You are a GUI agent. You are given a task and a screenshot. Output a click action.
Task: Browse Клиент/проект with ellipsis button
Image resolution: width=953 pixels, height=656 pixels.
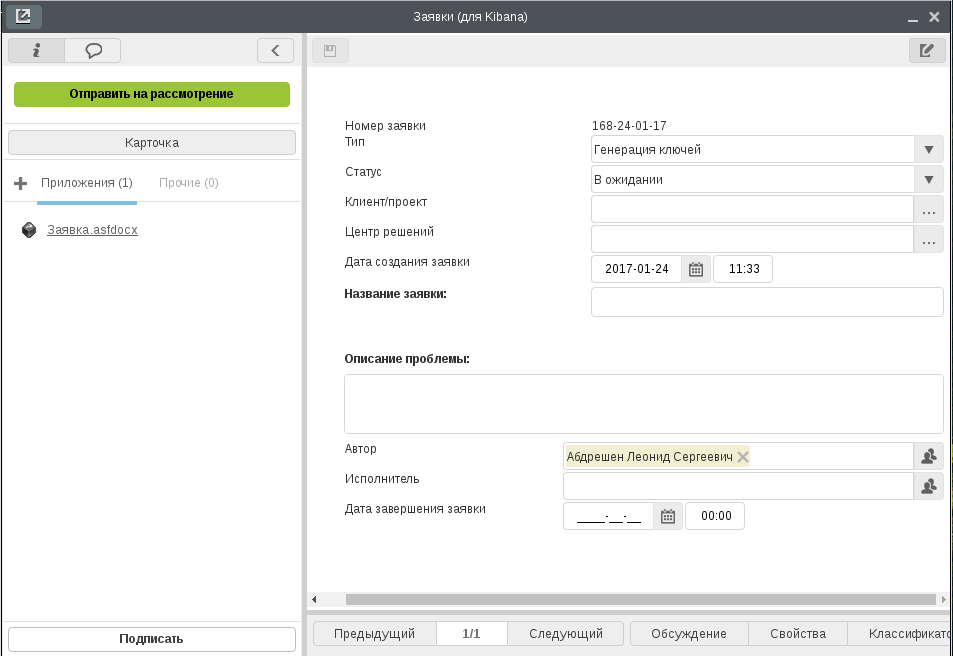(929, 209)
